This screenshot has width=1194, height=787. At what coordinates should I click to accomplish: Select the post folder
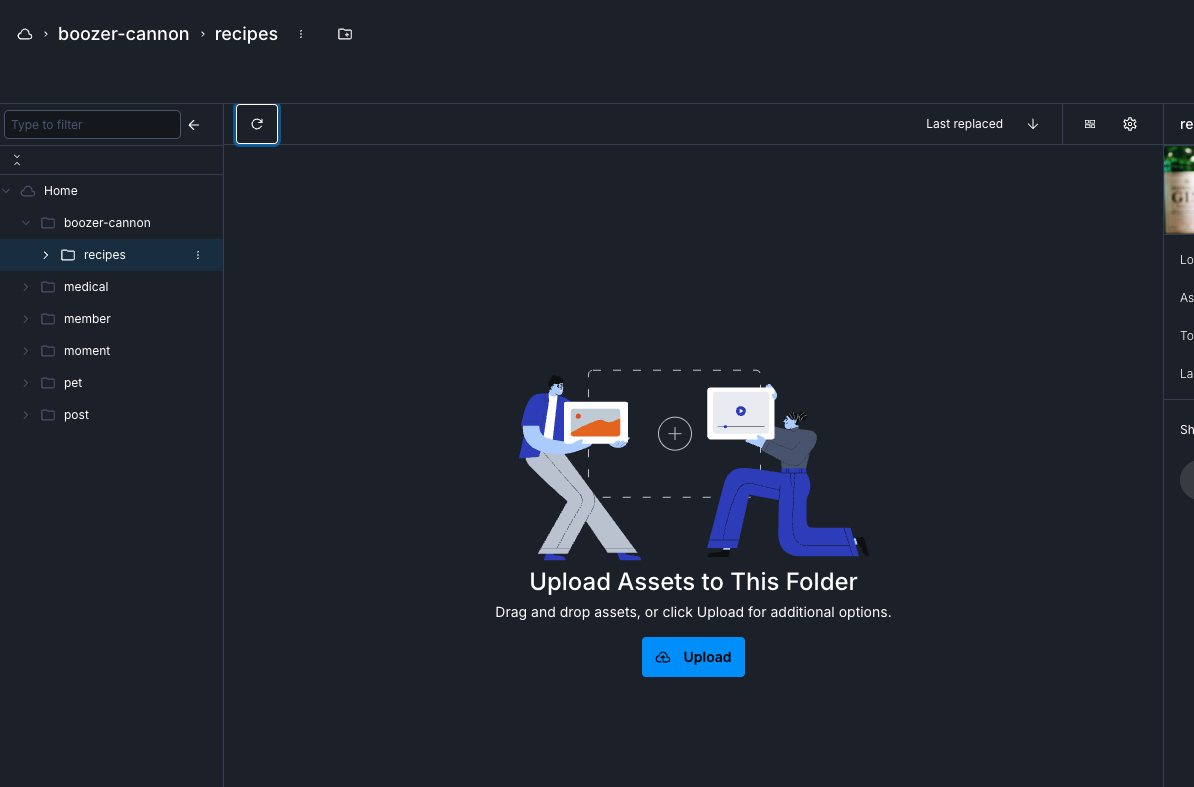76,415
